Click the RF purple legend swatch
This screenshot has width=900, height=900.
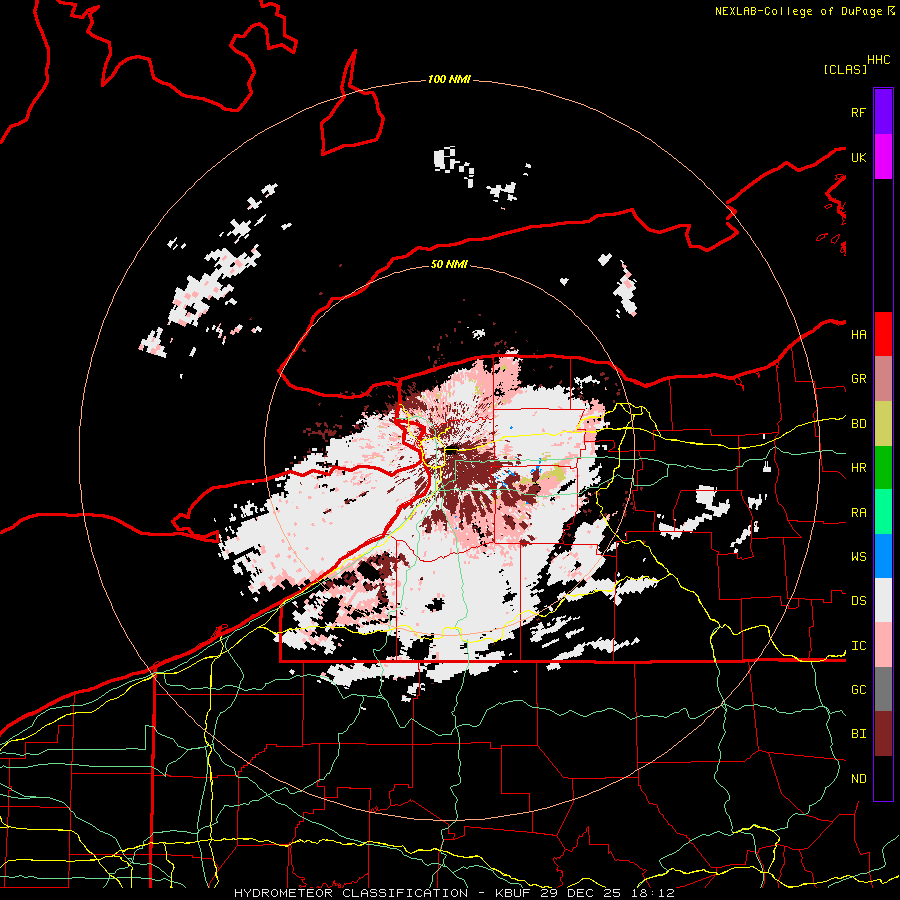[883, 111]
